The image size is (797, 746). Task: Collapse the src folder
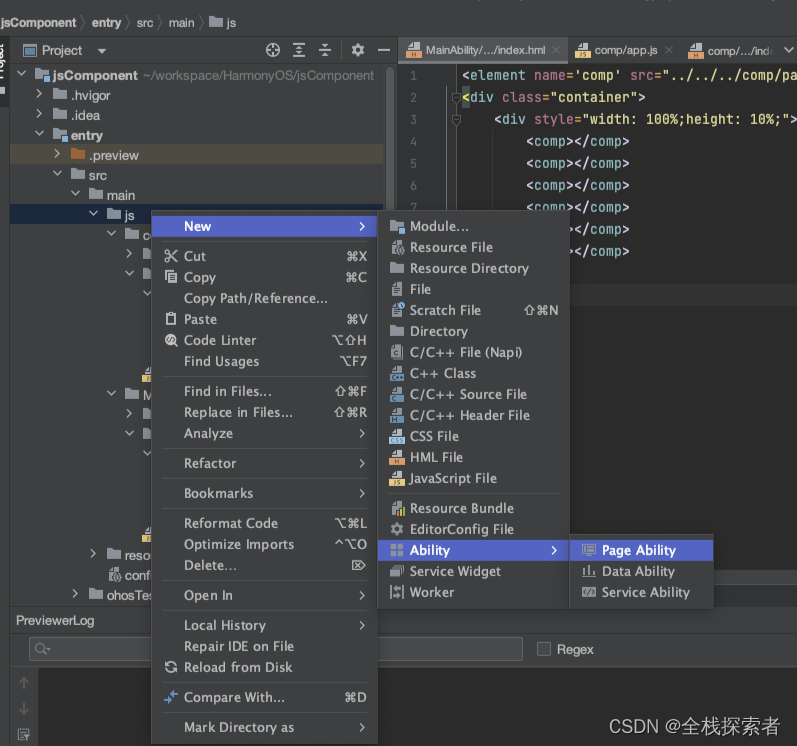57,174
